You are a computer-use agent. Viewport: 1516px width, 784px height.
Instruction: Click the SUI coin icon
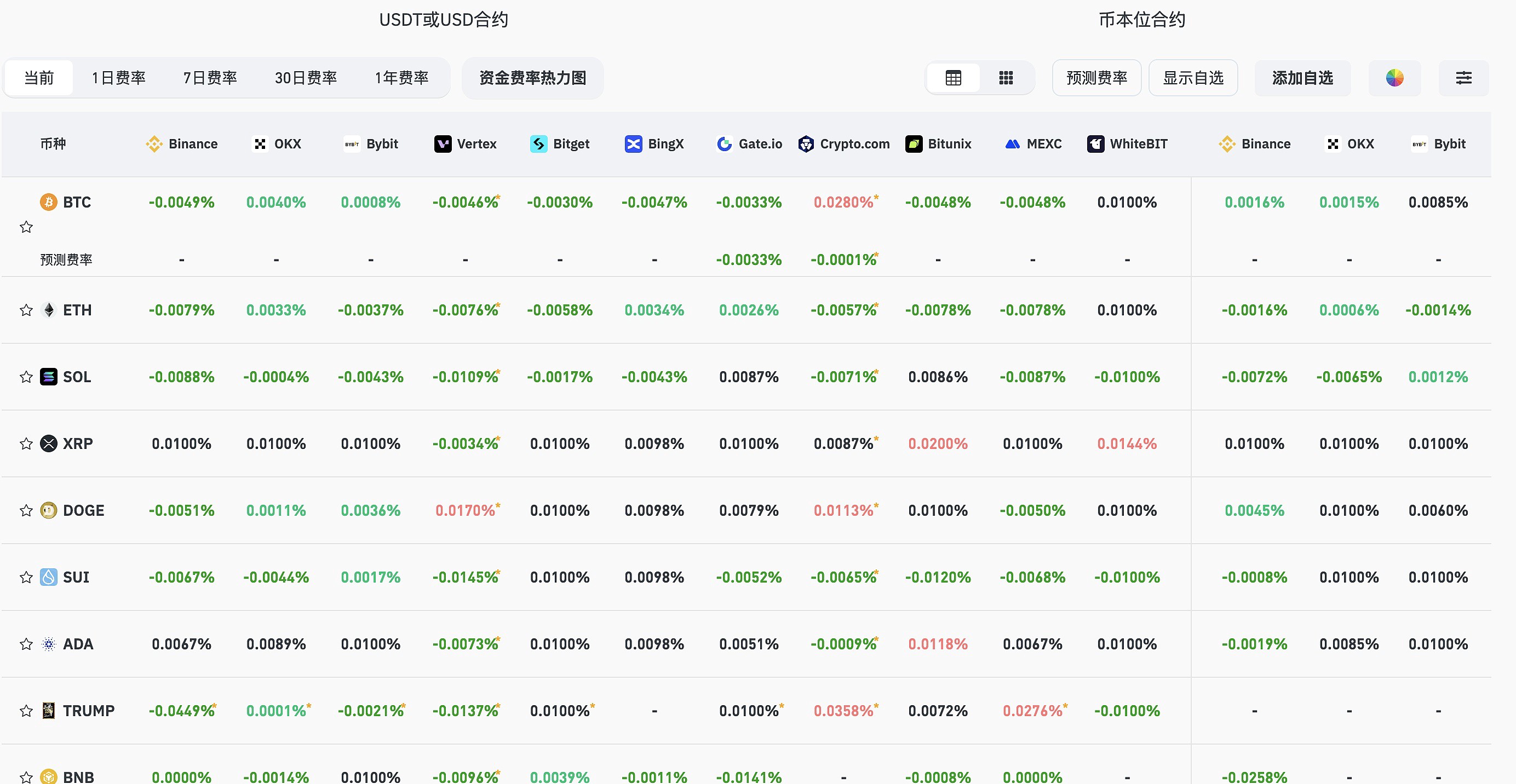tap(48, 577)
